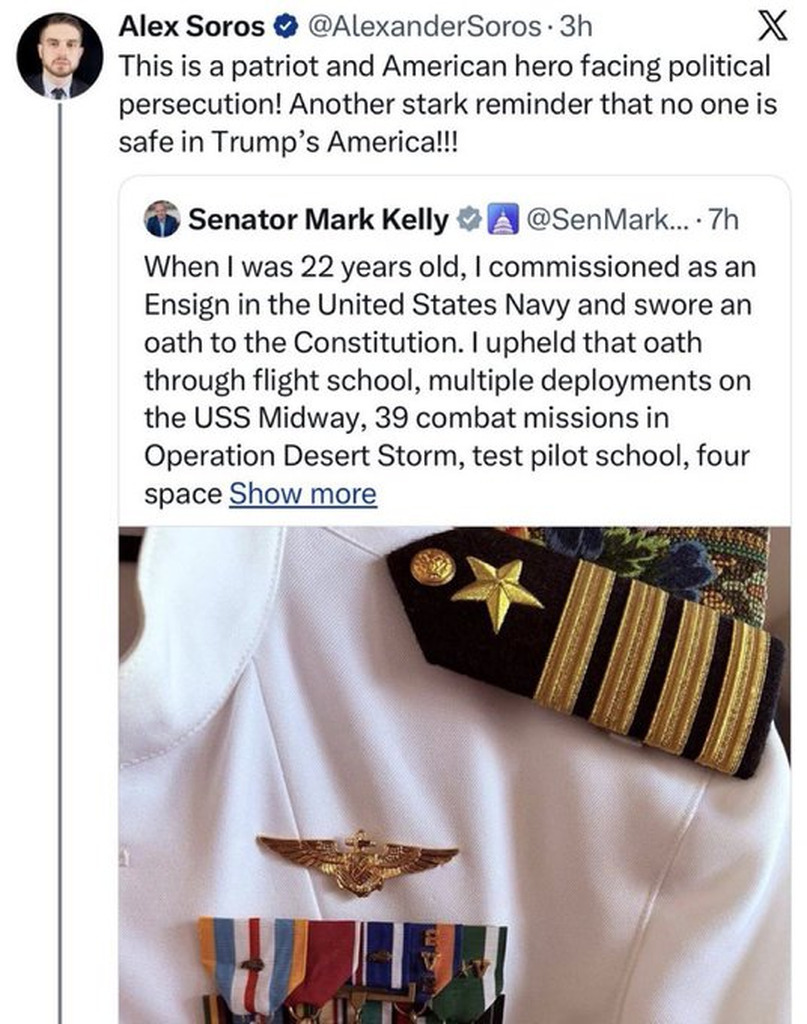Expand the quoted tweet with Show more
807x1024 pixels.
click(x=302, y=494)
